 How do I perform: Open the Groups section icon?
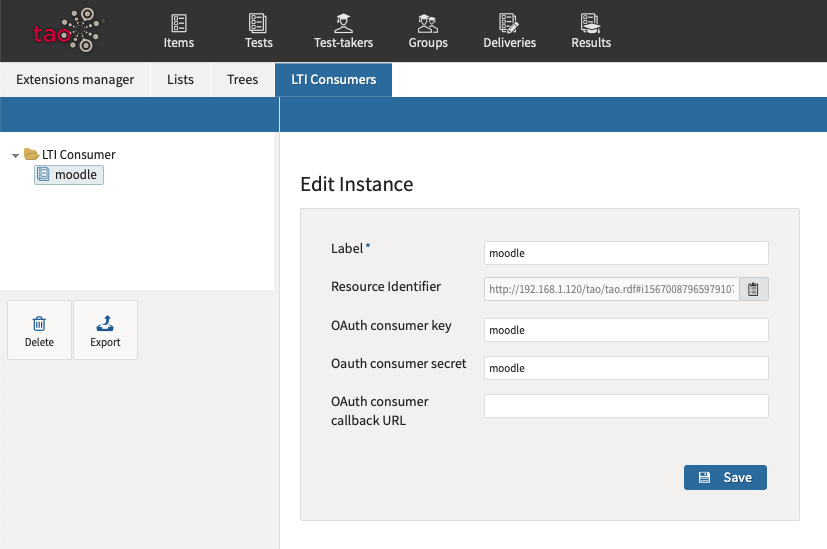coord(428,23)
